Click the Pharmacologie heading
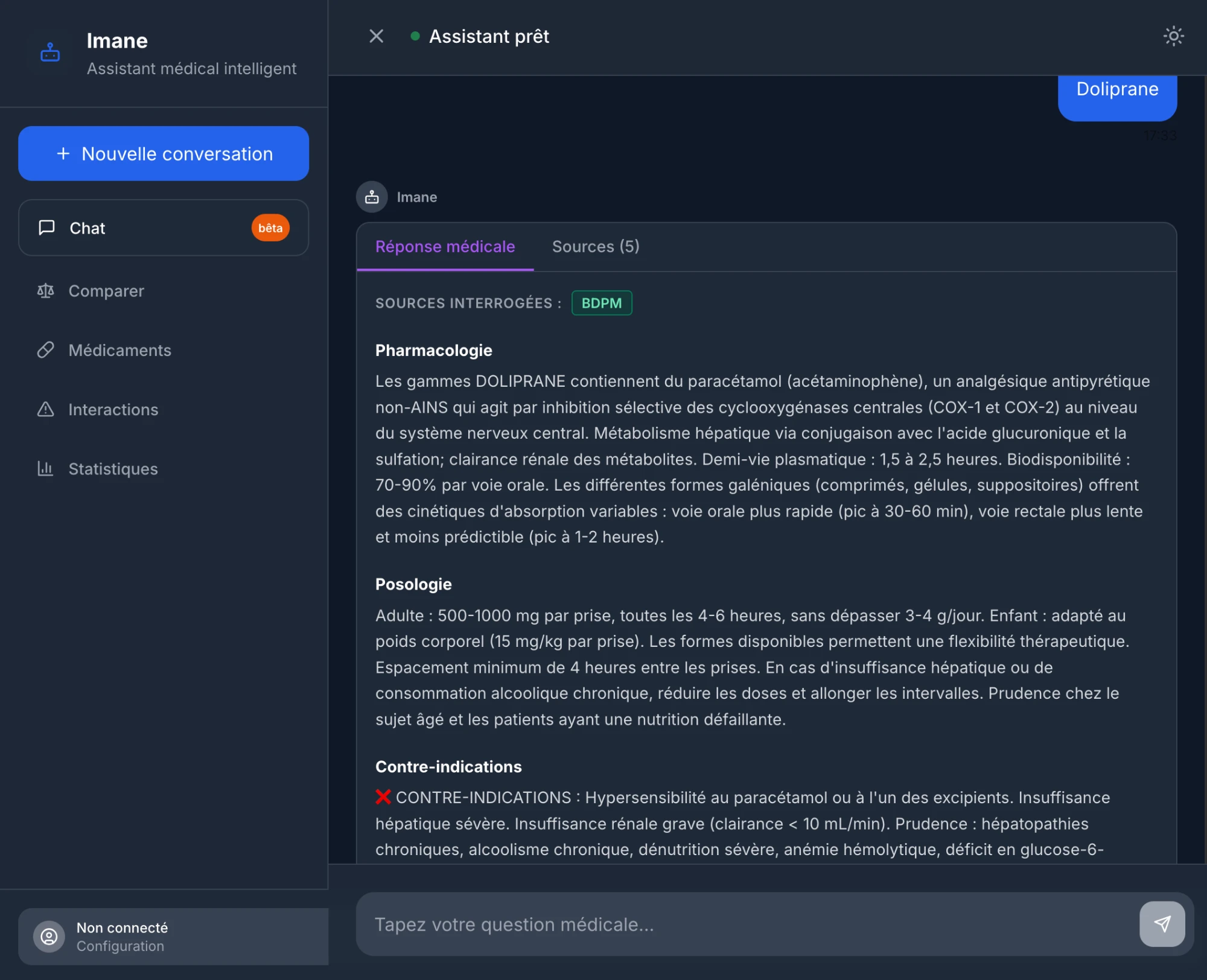This screenshot has height=980, width=1207. [434, 351]
